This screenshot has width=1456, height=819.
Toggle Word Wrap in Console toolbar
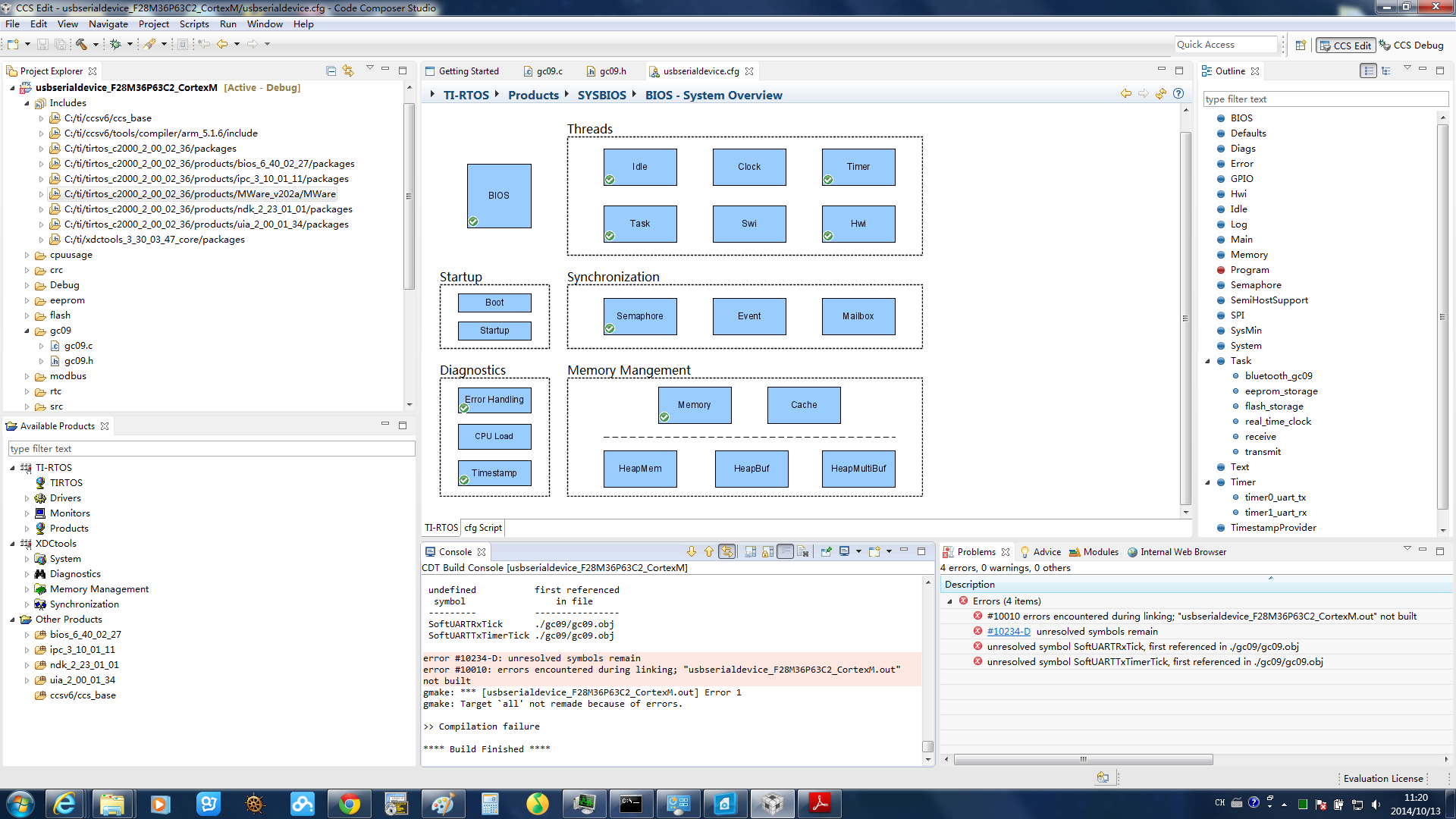[x=786, y=552]
